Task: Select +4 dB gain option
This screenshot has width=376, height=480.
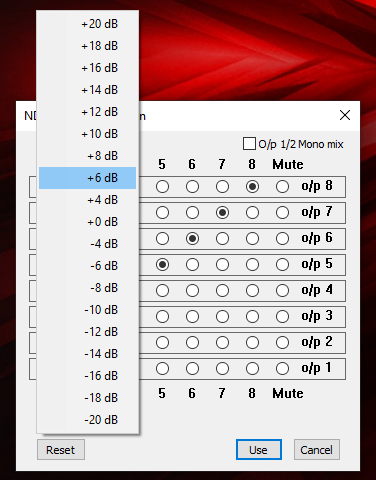Action: tap(87, 200)
